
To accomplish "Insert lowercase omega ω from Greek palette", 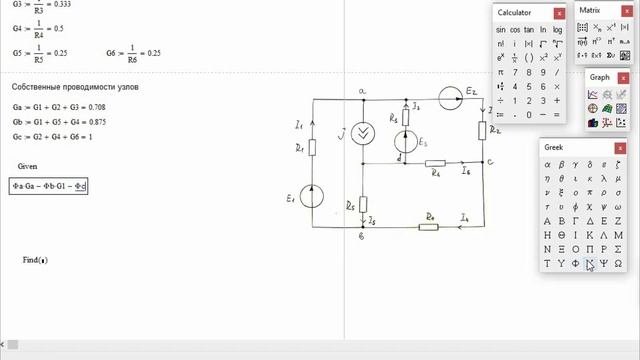I will coord(618,207).
